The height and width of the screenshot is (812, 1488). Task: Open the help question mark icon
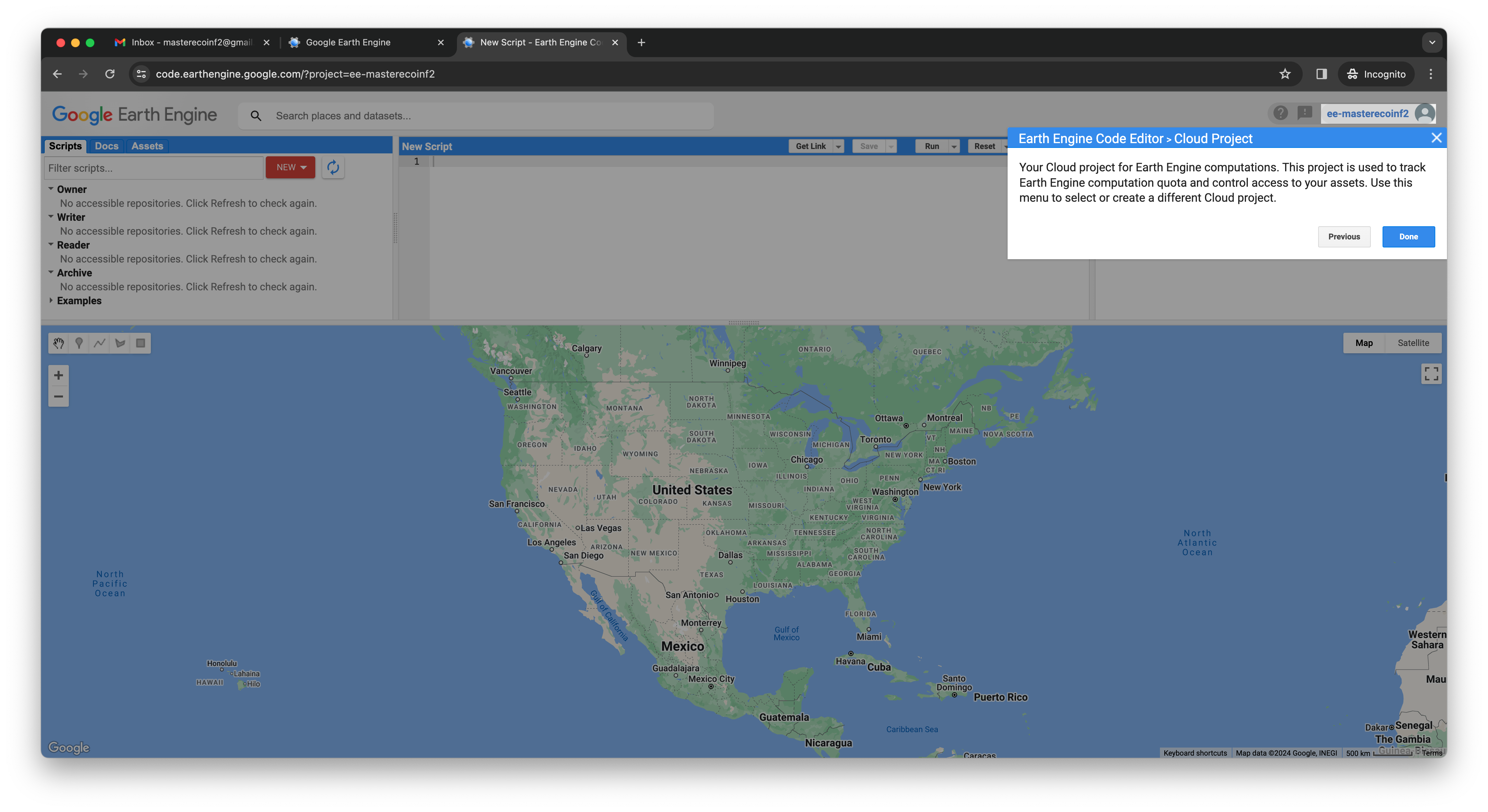tap(1280, 113)
